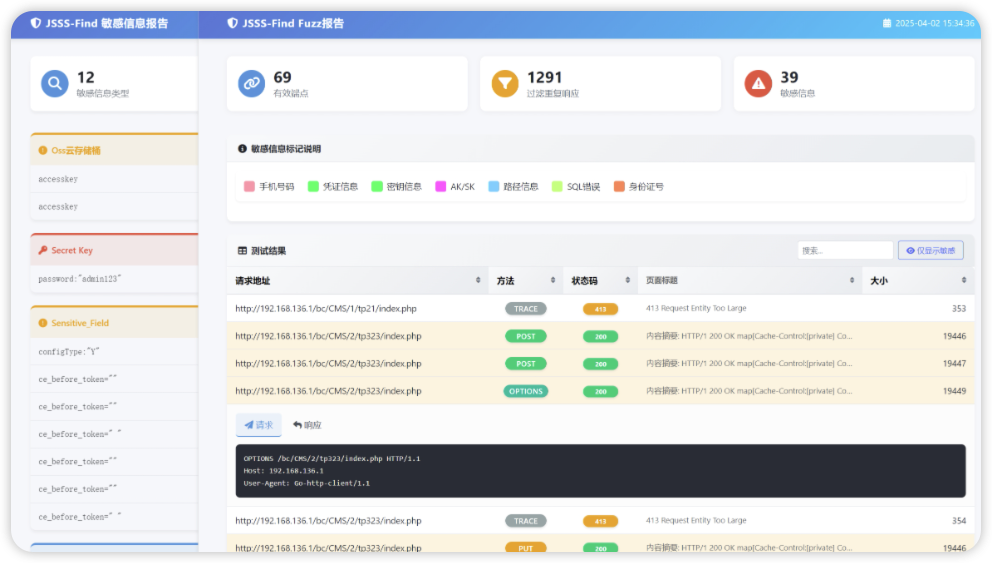992x563 pixels.
Task: Switch to the 响应 tab
Action: [x=307, y=425]
